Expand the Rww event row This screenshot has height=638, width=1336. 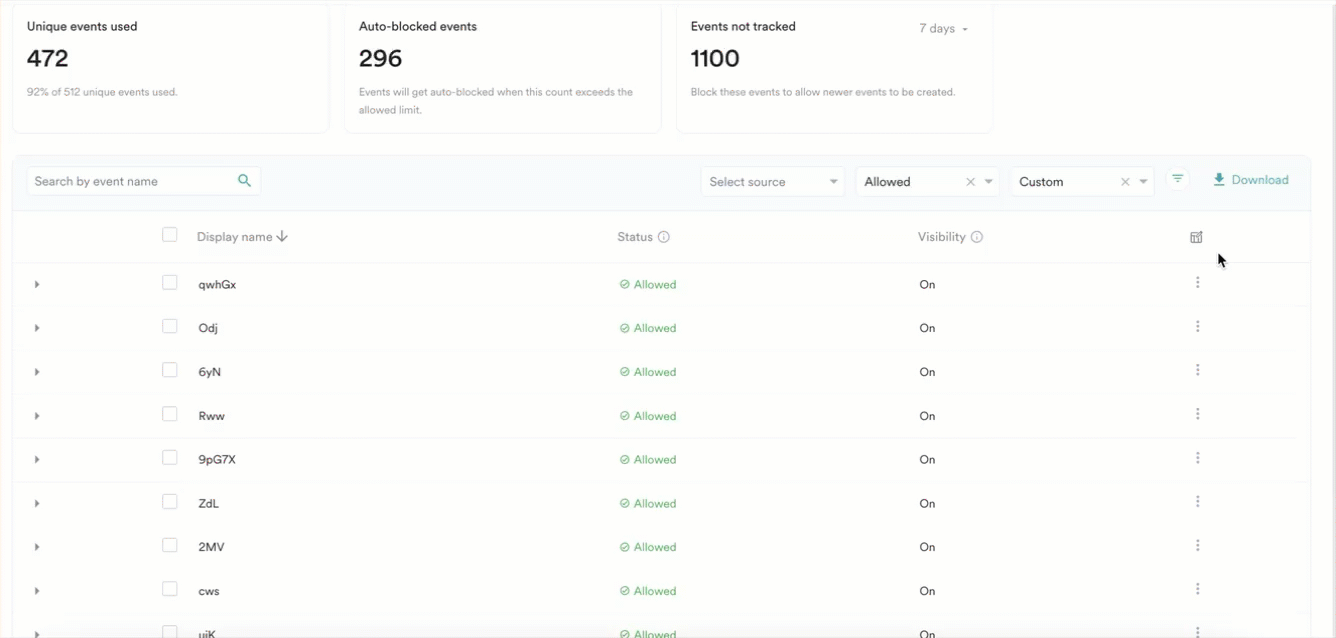37,416
